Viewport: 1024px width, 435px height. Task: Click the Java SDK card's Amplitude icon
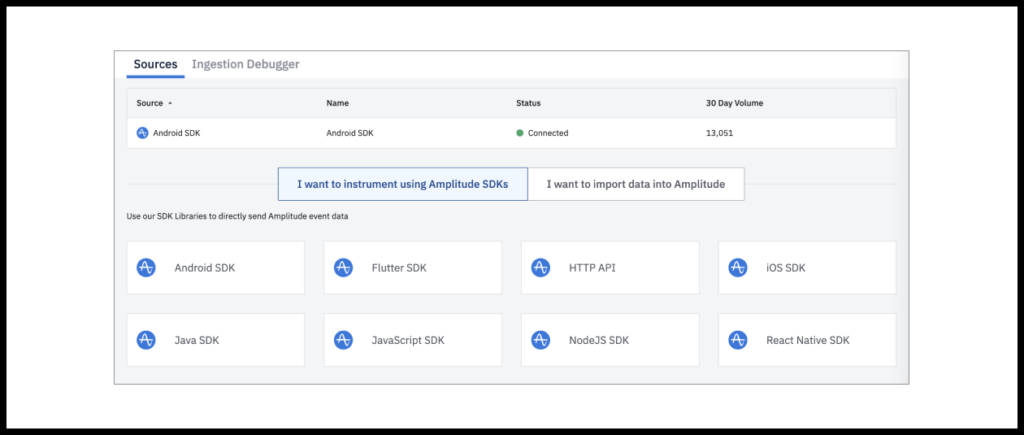coord(146,340)
